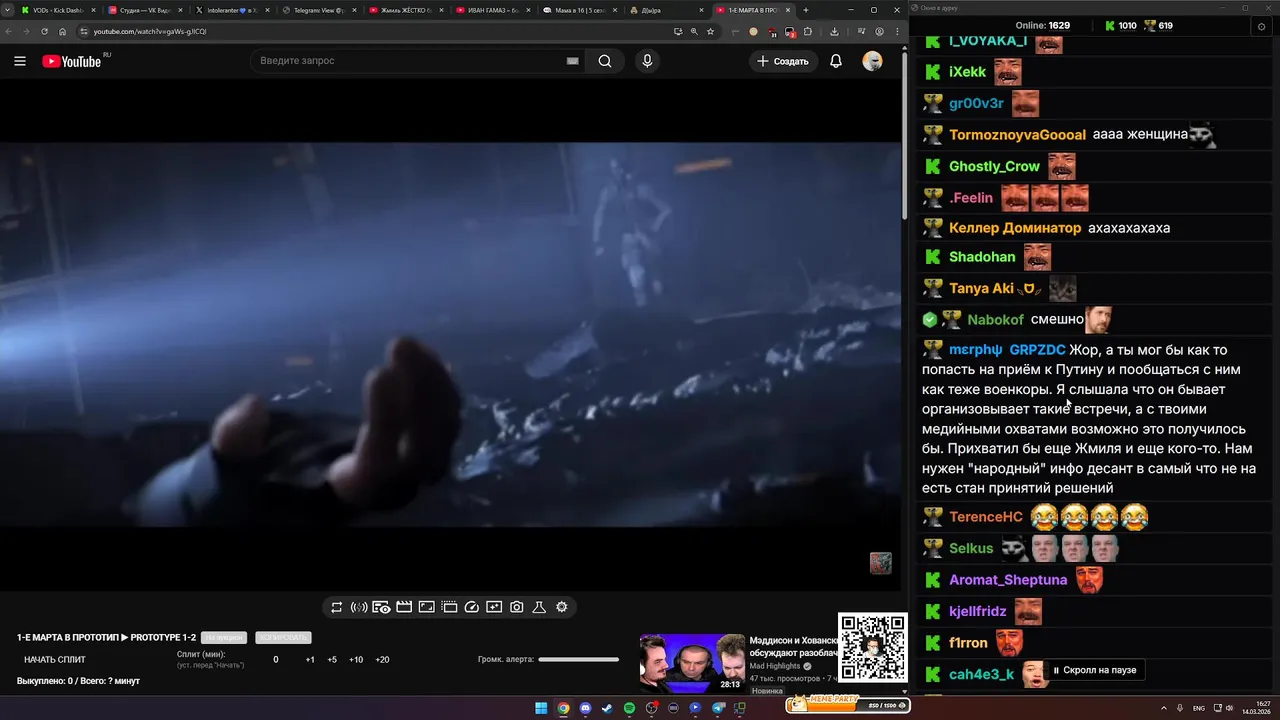1280x720 pixels.
Task: Click the browser address bar URL
Action: tap(150, 31)
